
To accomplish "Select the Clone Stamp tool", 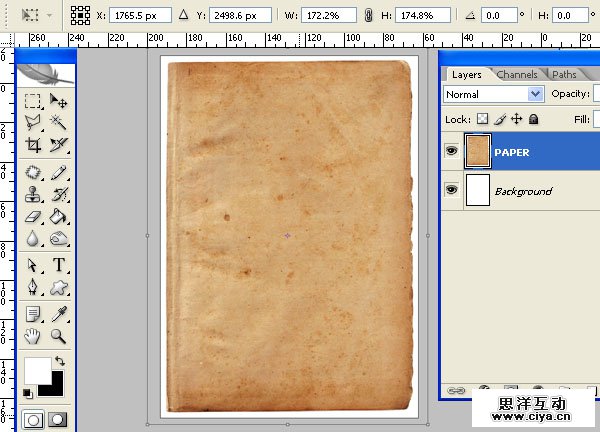I will [33, 194].
